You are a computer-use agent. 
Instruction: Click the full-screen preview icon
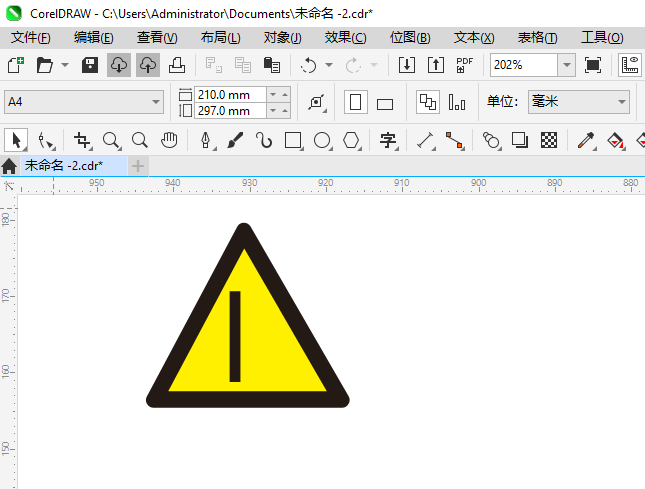593,65
